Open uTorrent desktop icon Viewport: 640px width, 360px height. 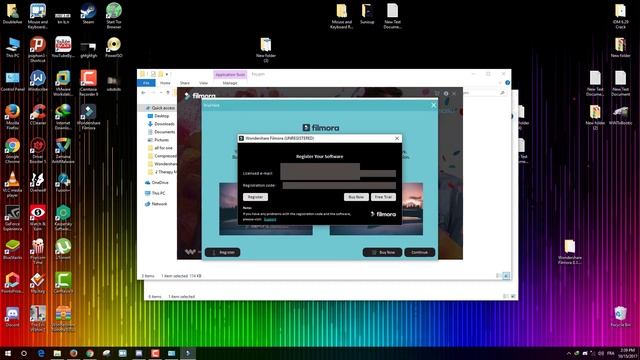click(63, 249)
